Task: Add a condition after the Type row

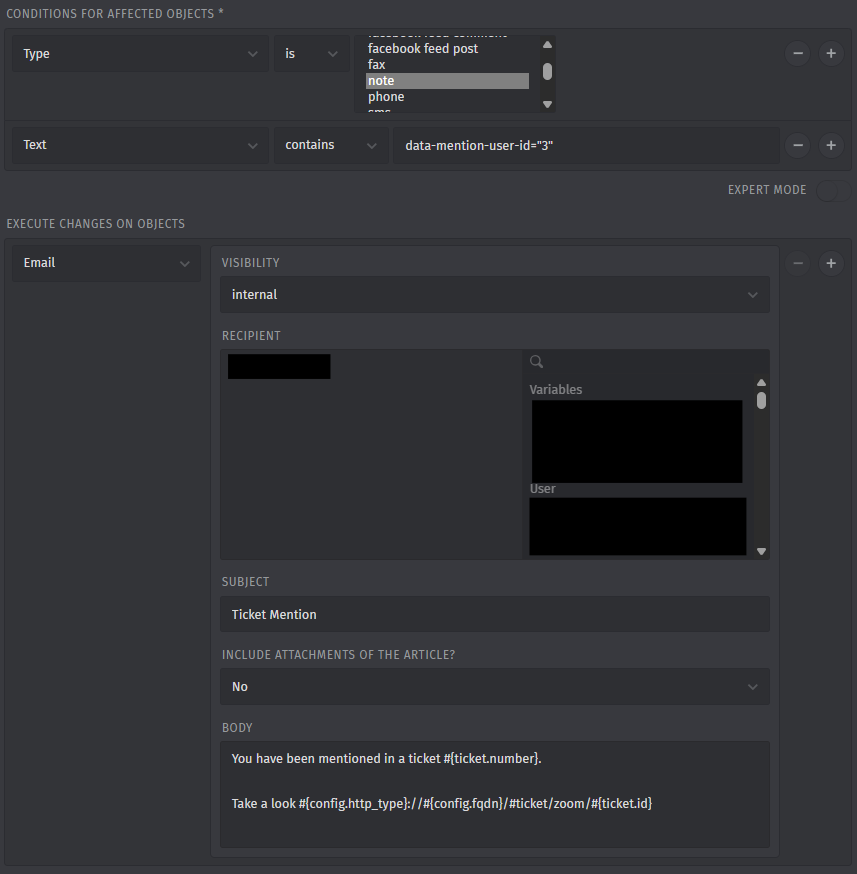Action: point(830,54)
